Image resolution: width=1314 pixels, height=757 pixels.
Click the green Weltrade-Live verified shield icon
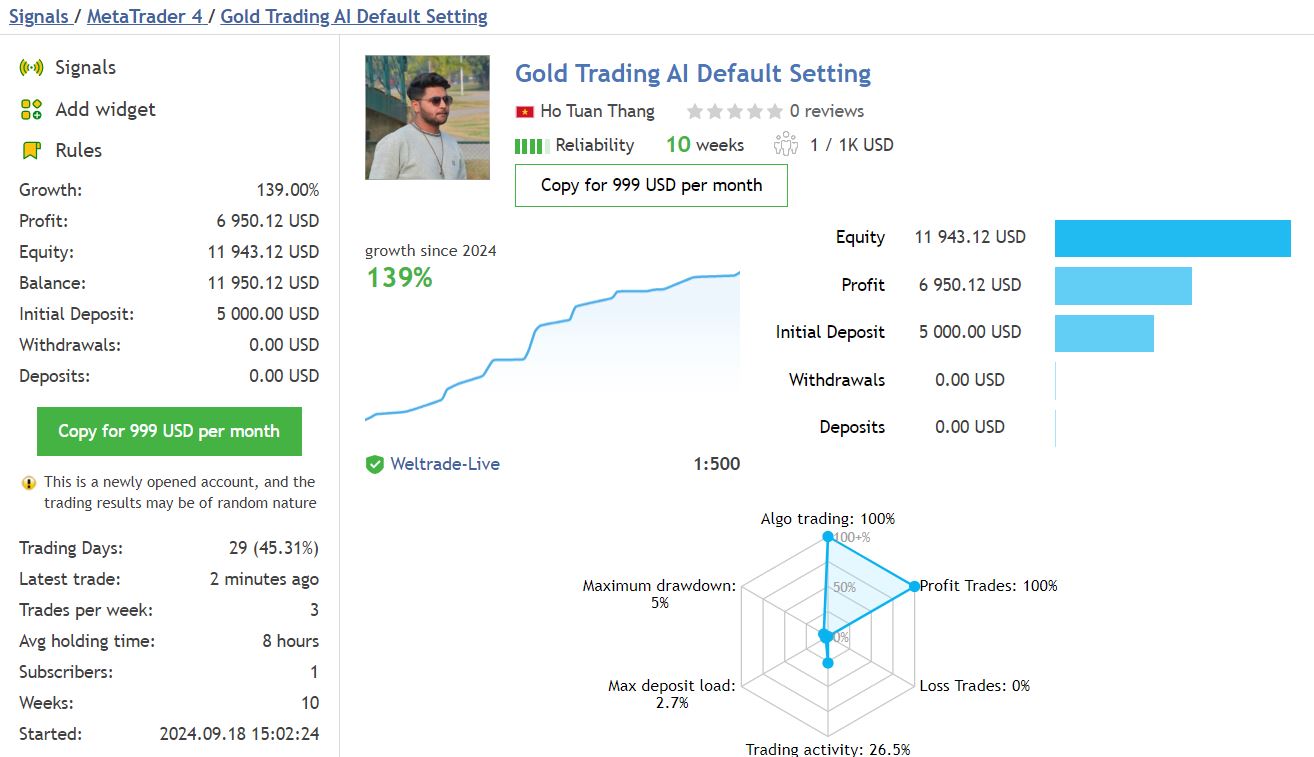(375, 464)
